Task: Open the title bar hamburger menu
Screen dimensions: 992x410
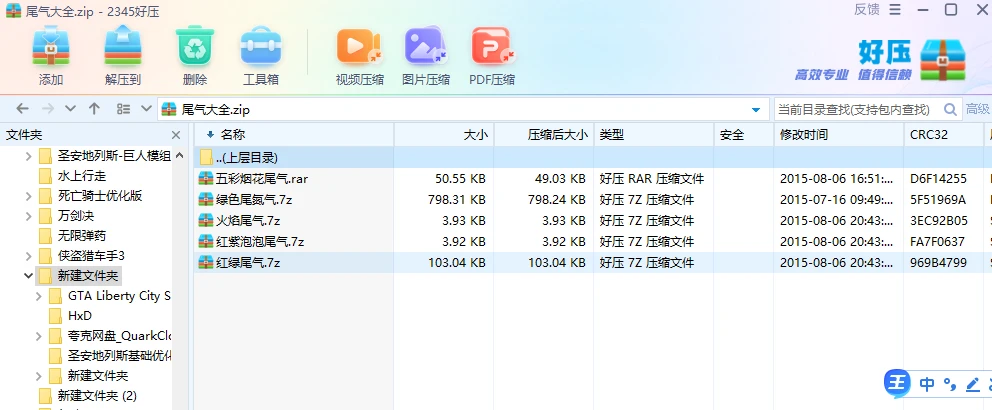Action: point(895,9)
